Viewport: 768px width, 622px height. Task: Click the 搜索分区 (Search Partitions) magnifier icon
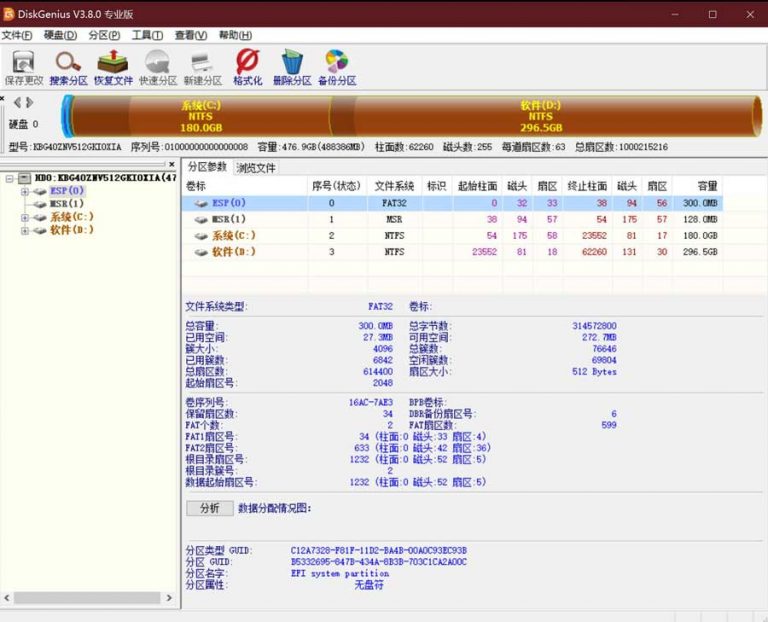click(68, 66)
